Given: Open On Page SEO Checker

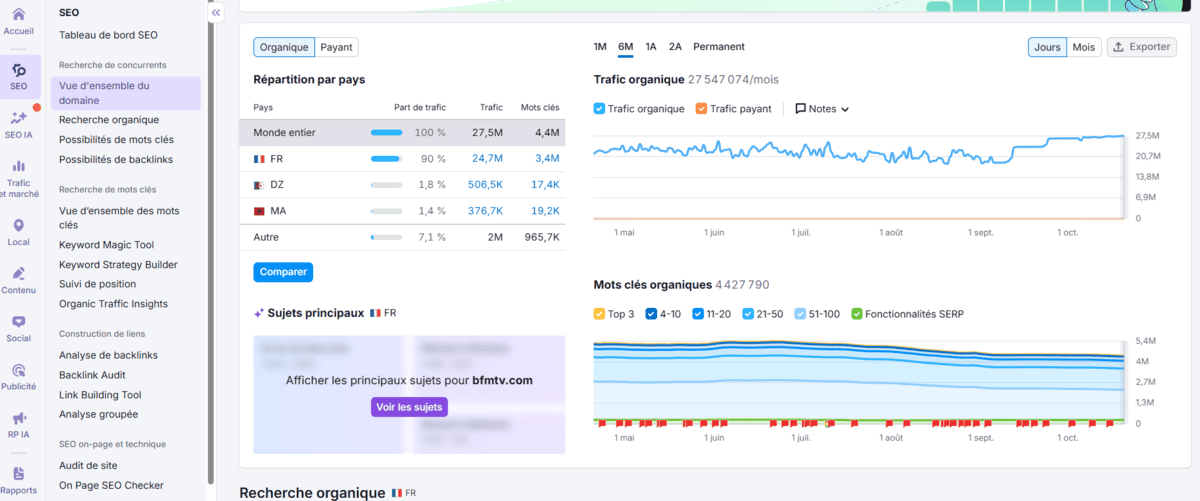Looking at the screenshot, I should [x=111, y=485].
